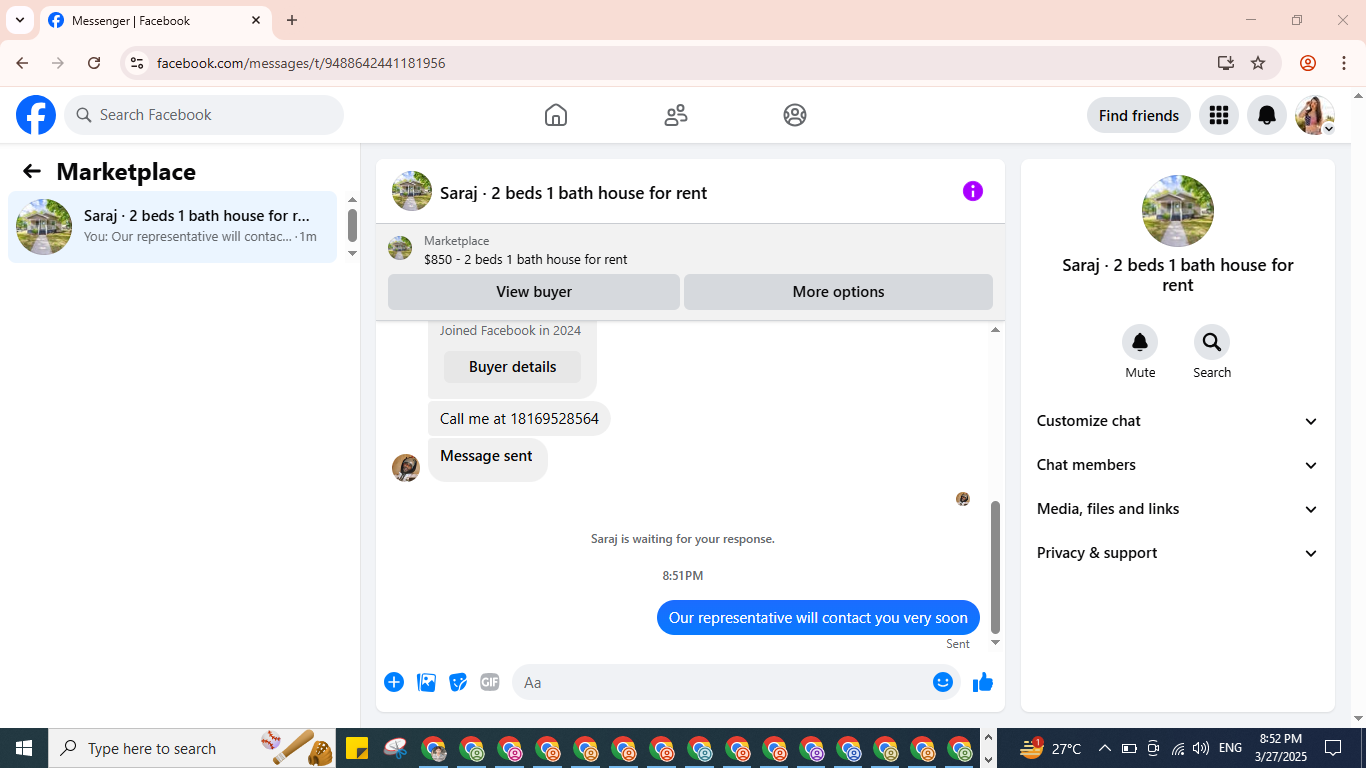Open the account profile picture menu

(x=1315, y=115)
